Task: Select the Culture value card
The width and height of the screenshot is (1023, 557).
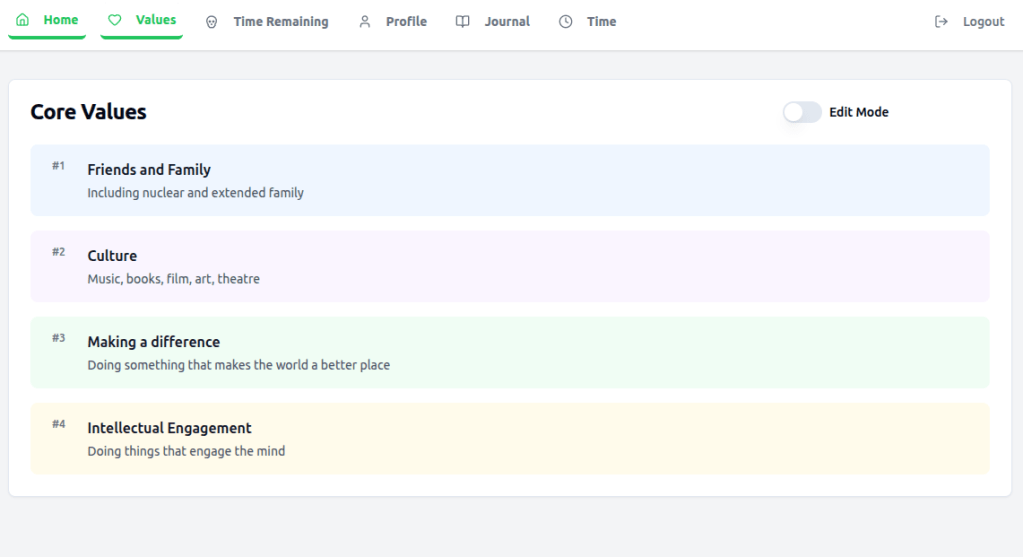Action: point(510,266)
